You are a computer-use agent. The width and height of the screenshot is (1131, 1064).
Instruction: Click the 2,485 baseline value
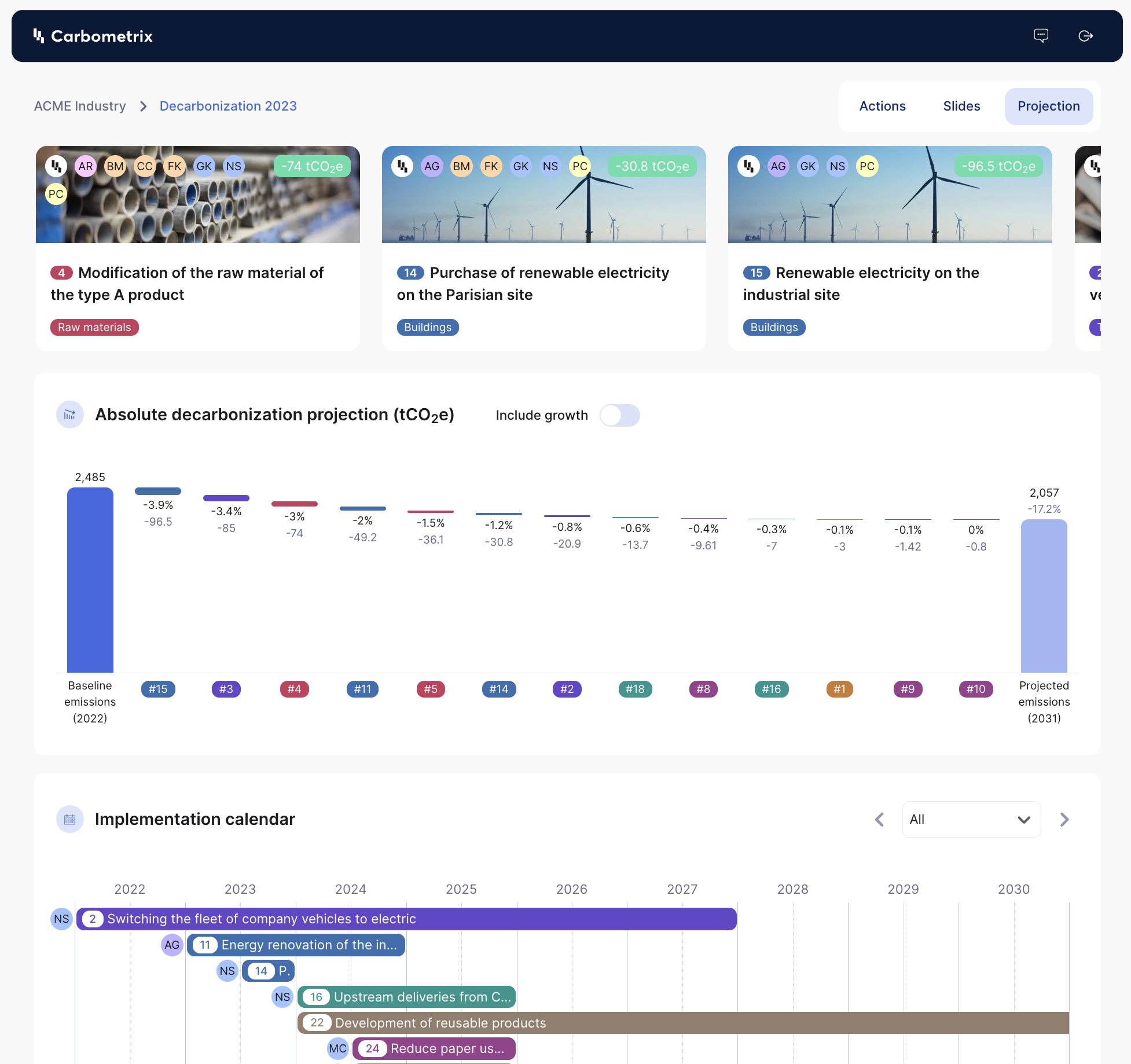90,477
